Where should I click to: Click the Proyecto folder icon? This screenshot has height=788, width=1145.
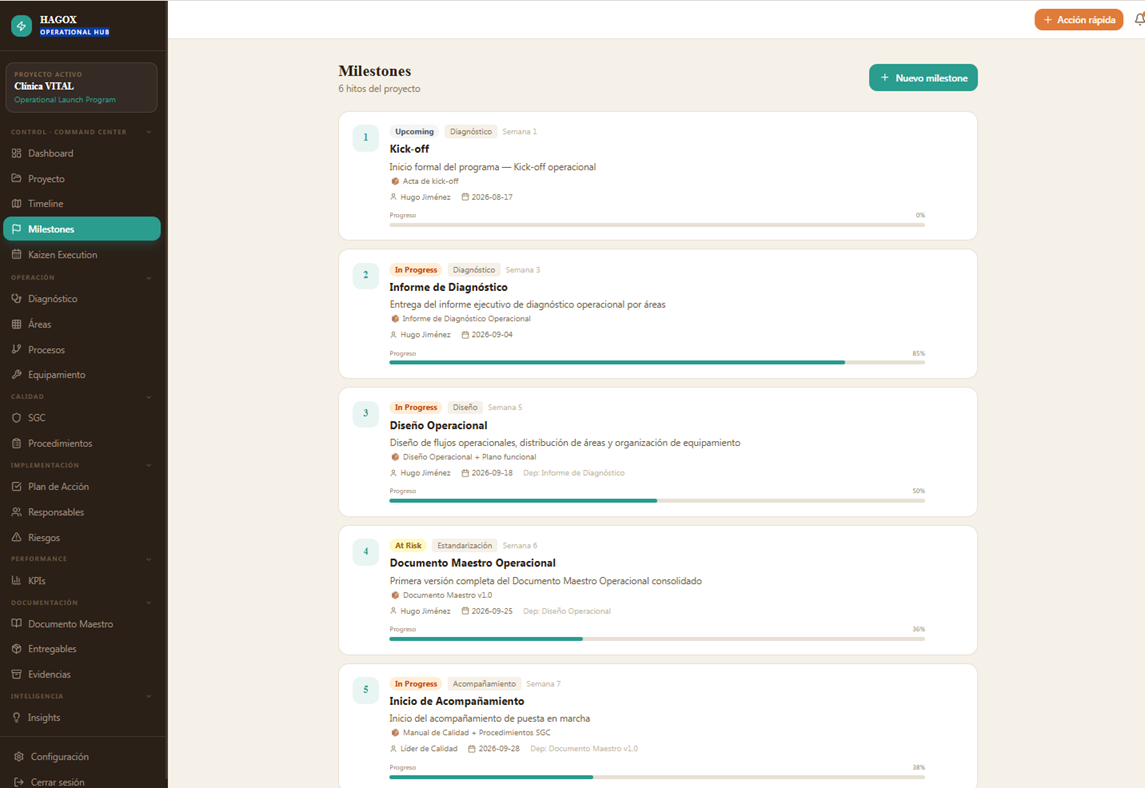17,178
